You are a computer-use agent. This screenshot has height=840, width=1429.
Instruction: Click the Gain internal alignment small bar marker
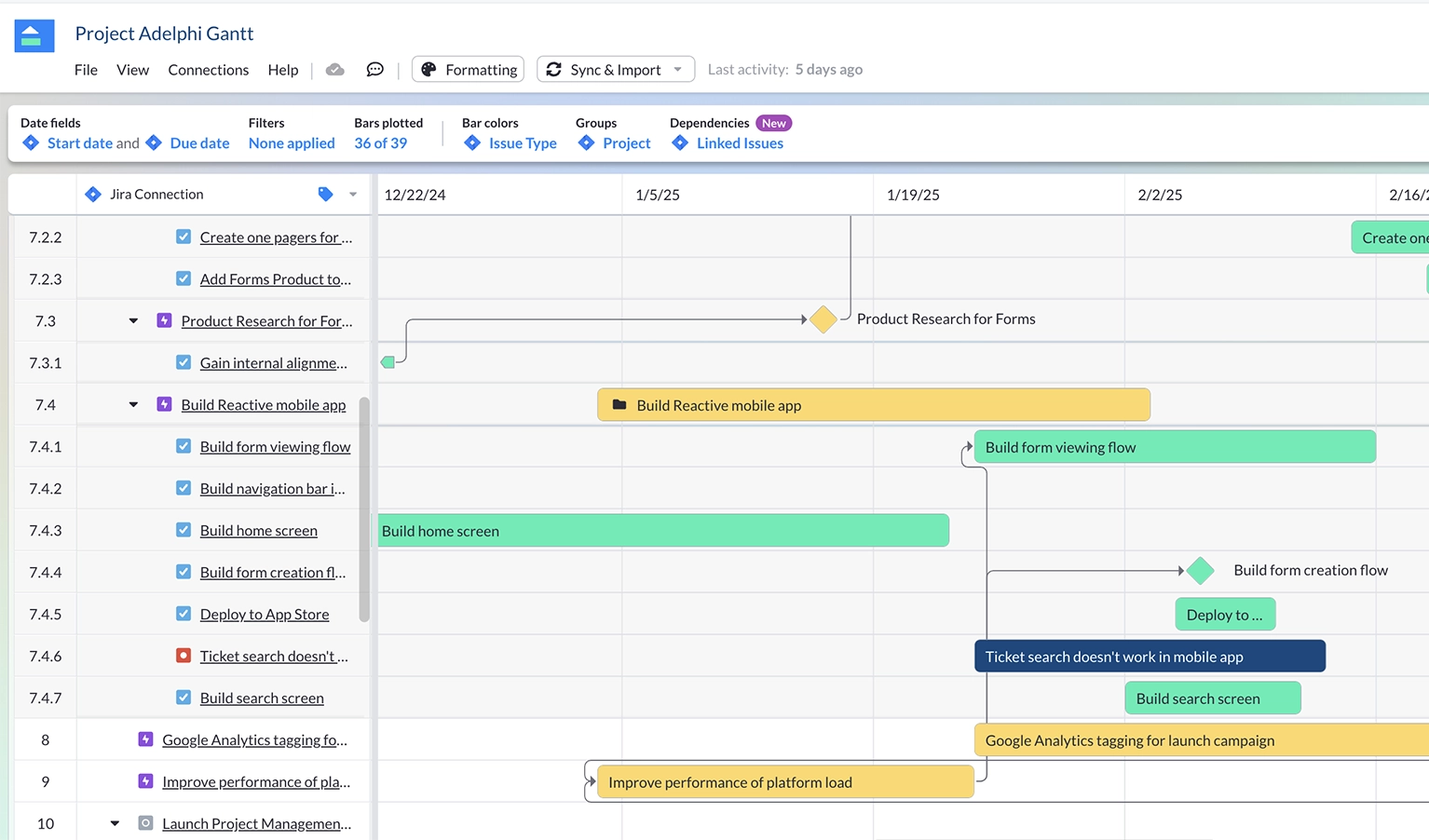pyautogui.click(x=388, y=362)
